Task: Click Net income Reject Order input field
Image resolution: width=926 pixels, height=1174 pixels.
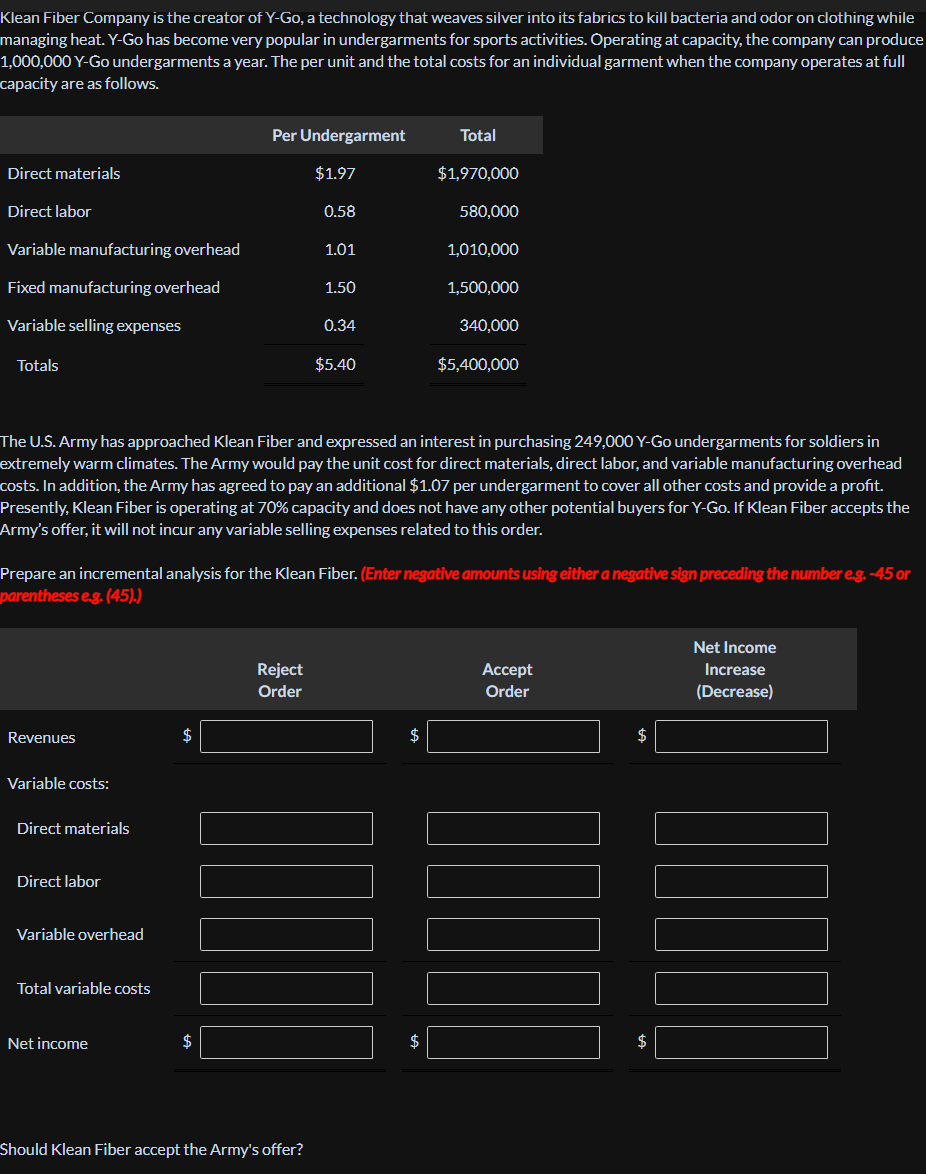Action: [286, 1042]
